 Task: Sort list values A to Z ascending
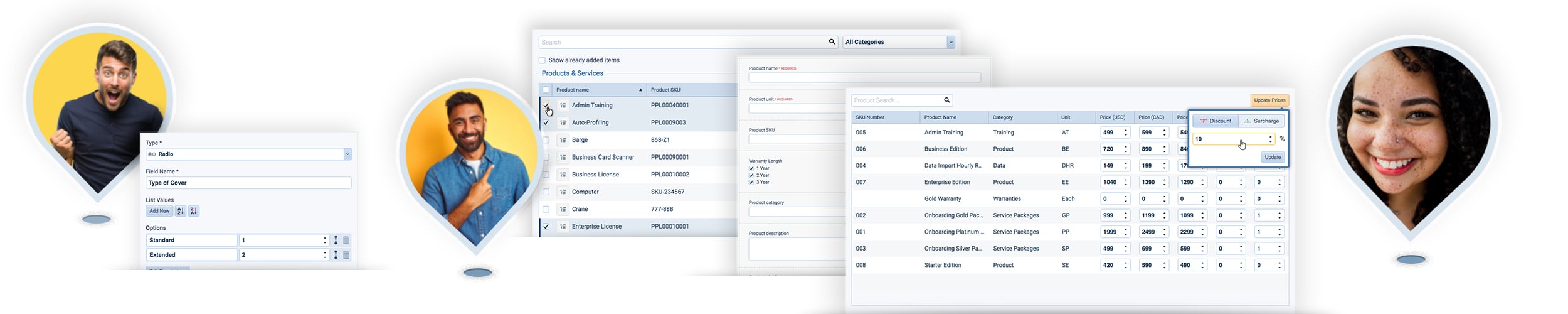[181, 211]
